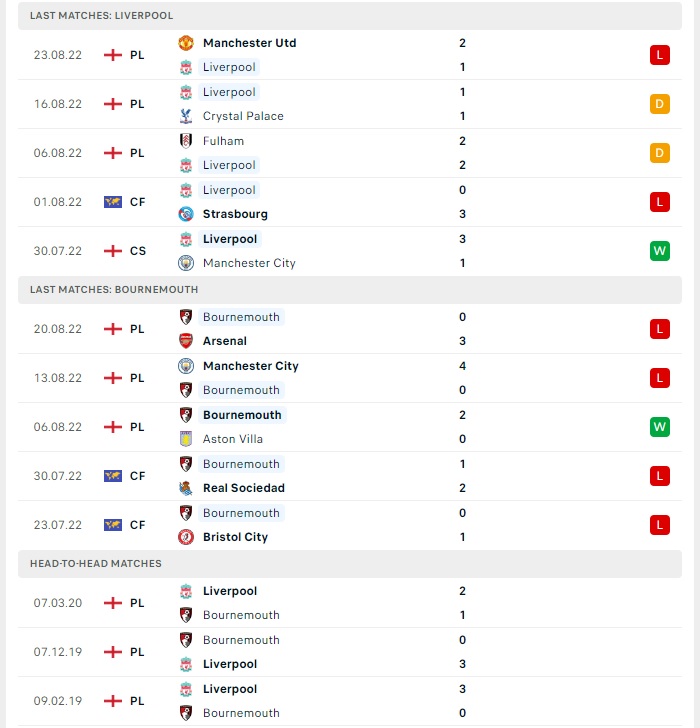
Task: Select the Last Matches: Bournemouth header
Action: pos(350,290)
